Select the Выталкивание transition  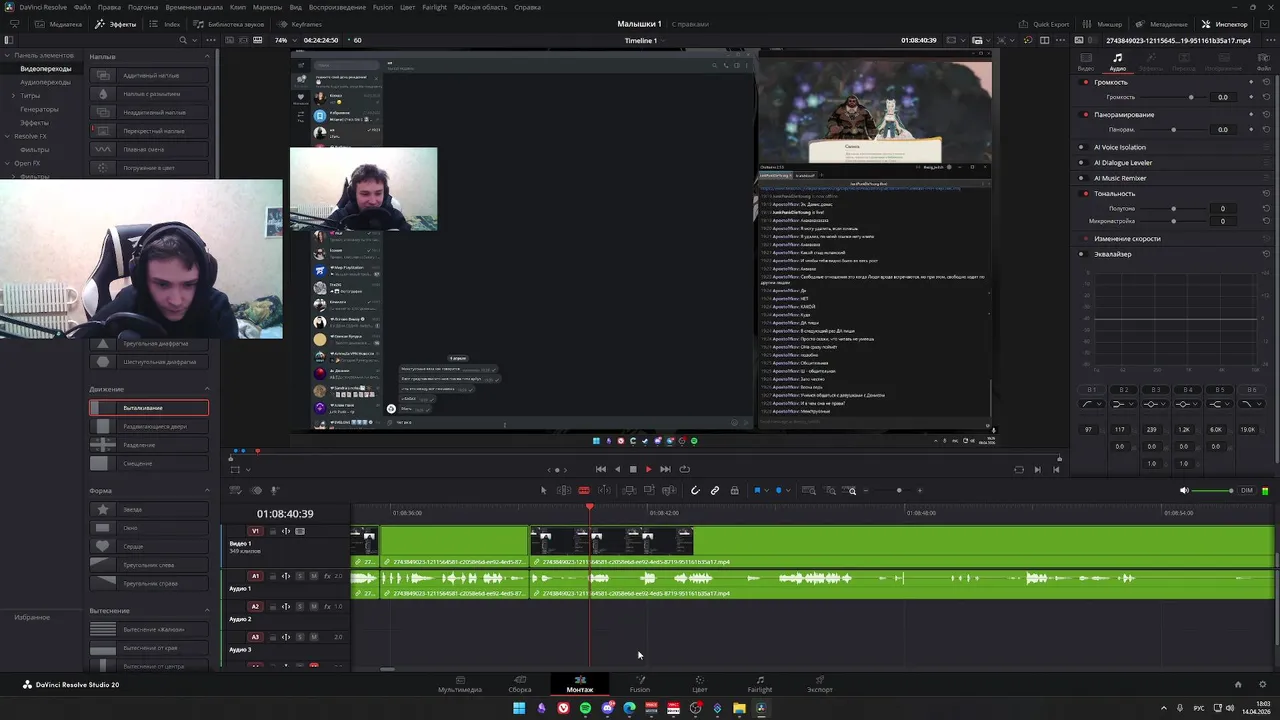click(x=149, y=408)
